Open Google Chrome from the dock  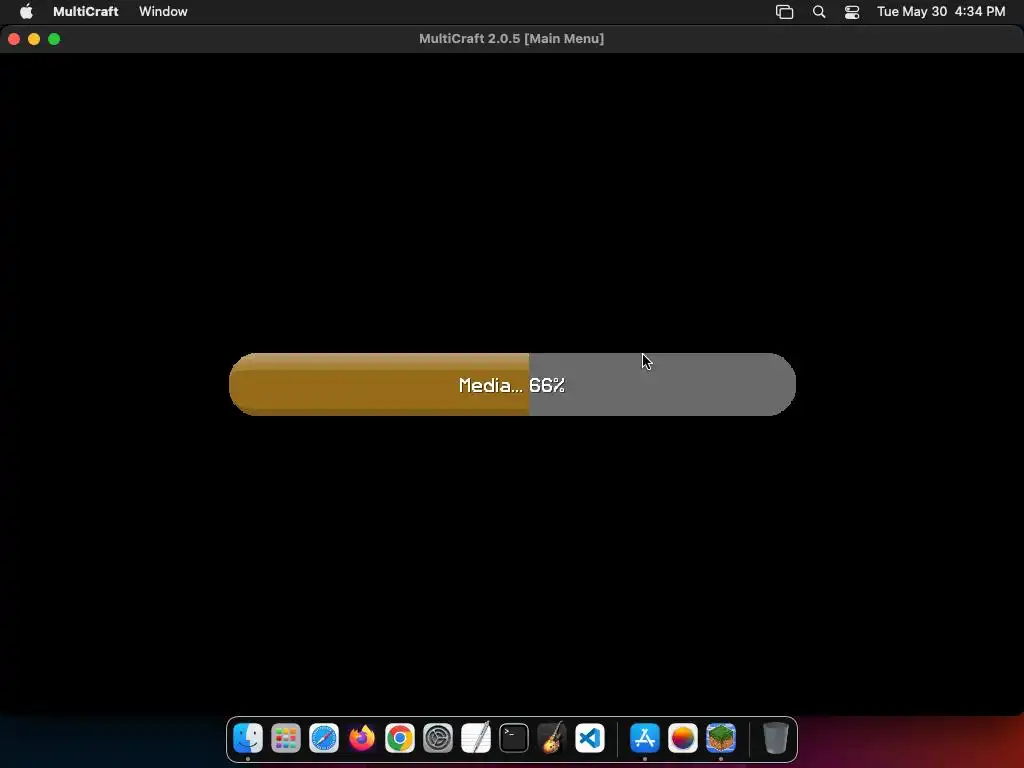point(400,739)
